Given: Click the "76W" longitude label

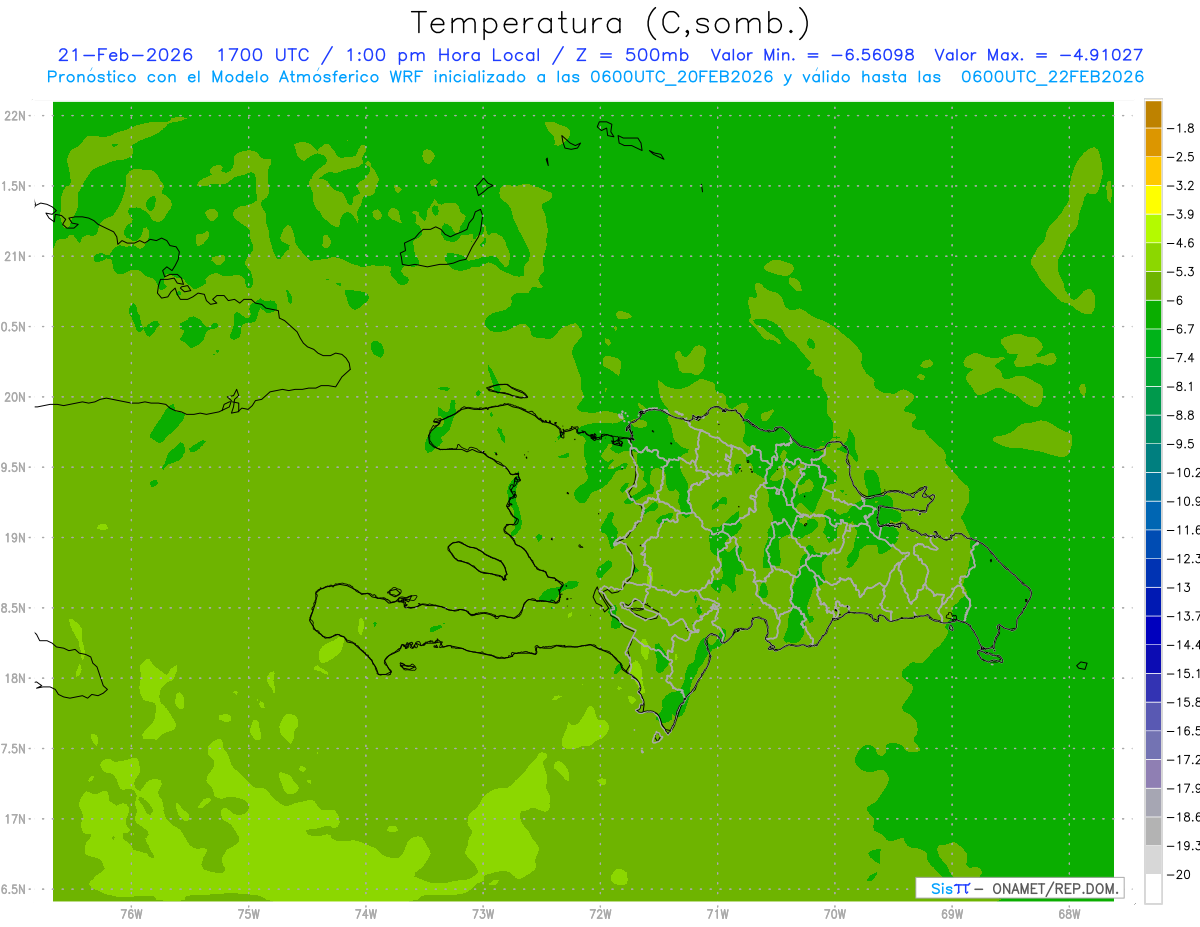Looking at the screenshot, I should coord(131,913).
